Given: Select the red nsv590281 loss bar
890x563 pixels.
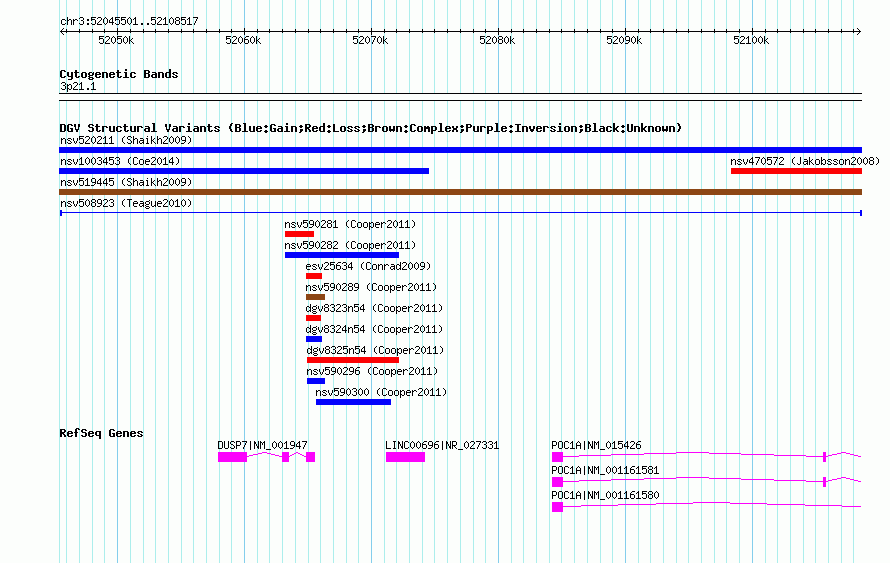Looking at the screenshot, I should pyautogui.click(x=299, y=234).
